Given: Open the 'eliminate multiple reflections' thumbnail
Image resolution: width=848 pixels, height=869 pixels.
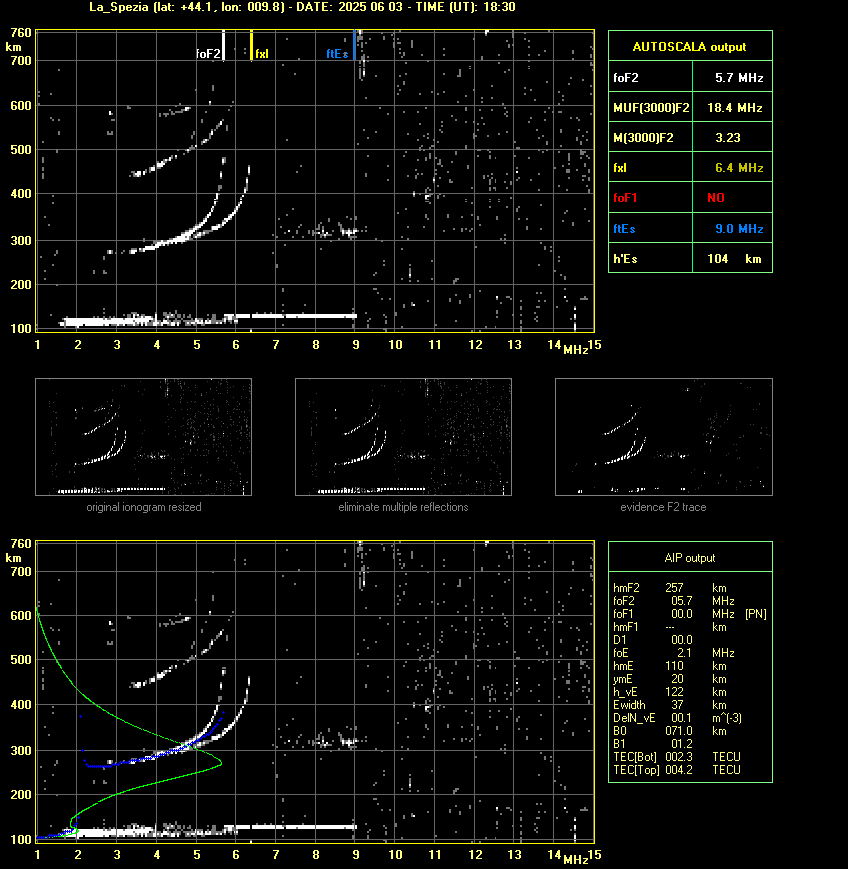Looking at the screenshot, I should point(403,437).
